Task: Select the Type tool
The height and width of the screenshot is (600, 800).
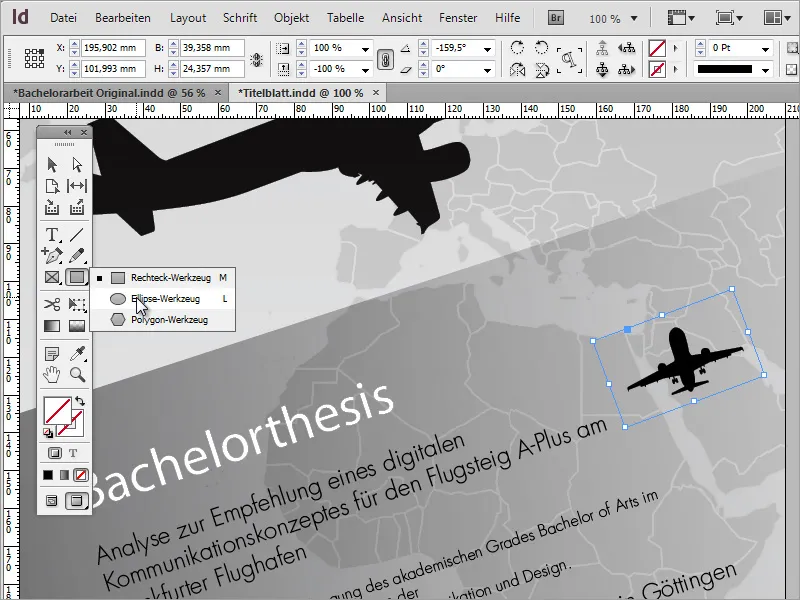Action: coord(52,235)
